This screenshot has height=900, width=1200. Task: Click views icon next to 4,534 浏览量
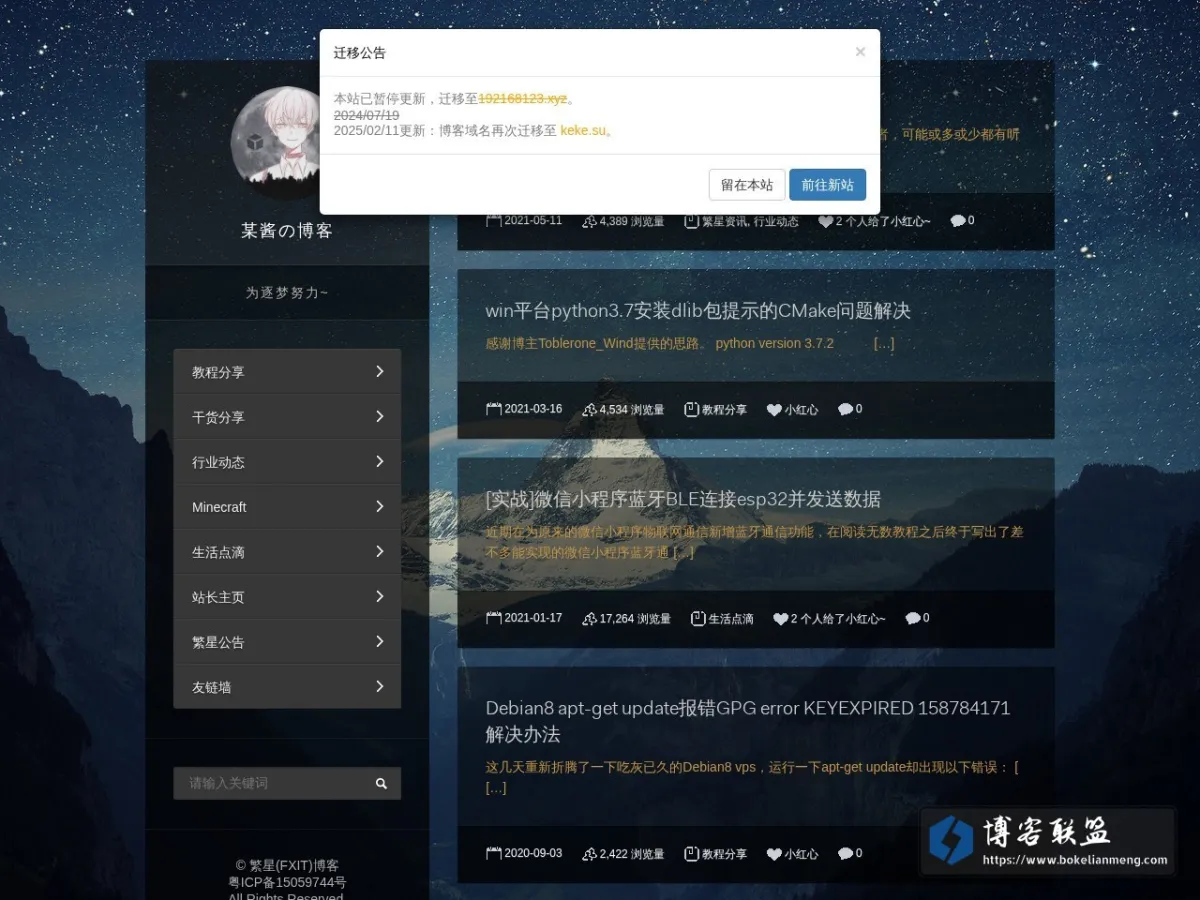click(589, 410)
